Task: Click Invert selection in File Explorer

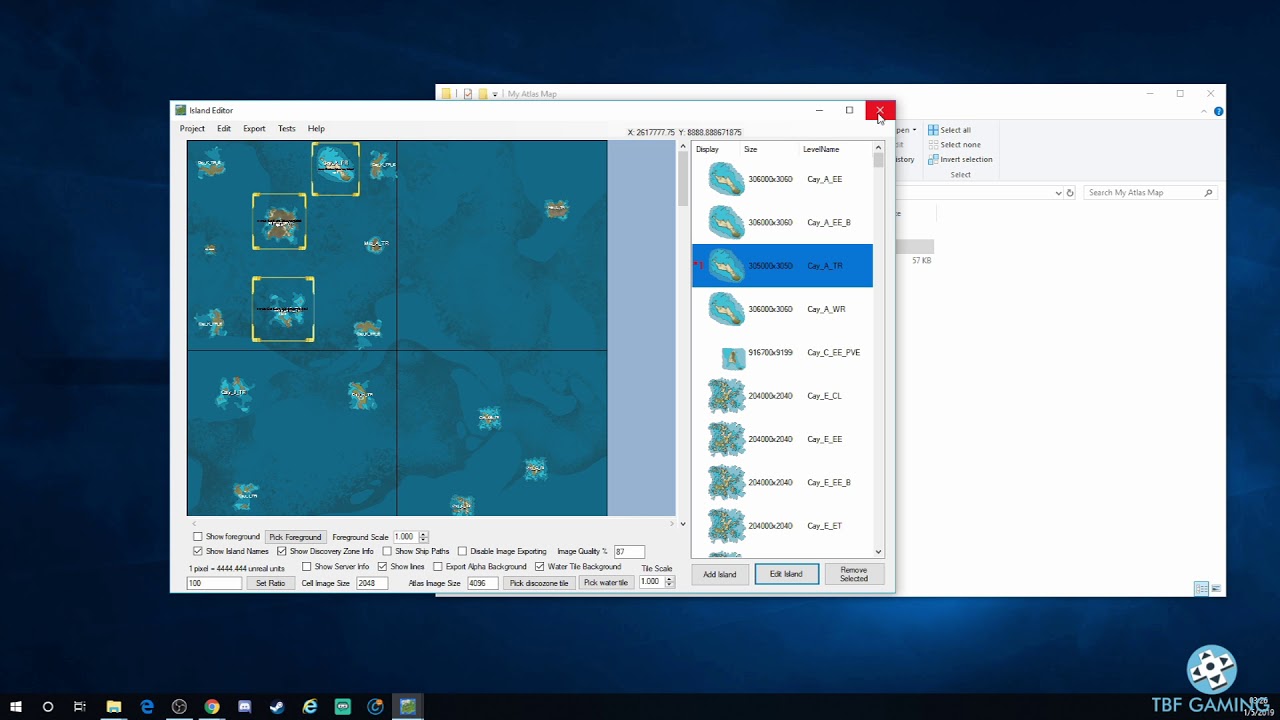Action: pyautogui.click(x=960, y=159)
